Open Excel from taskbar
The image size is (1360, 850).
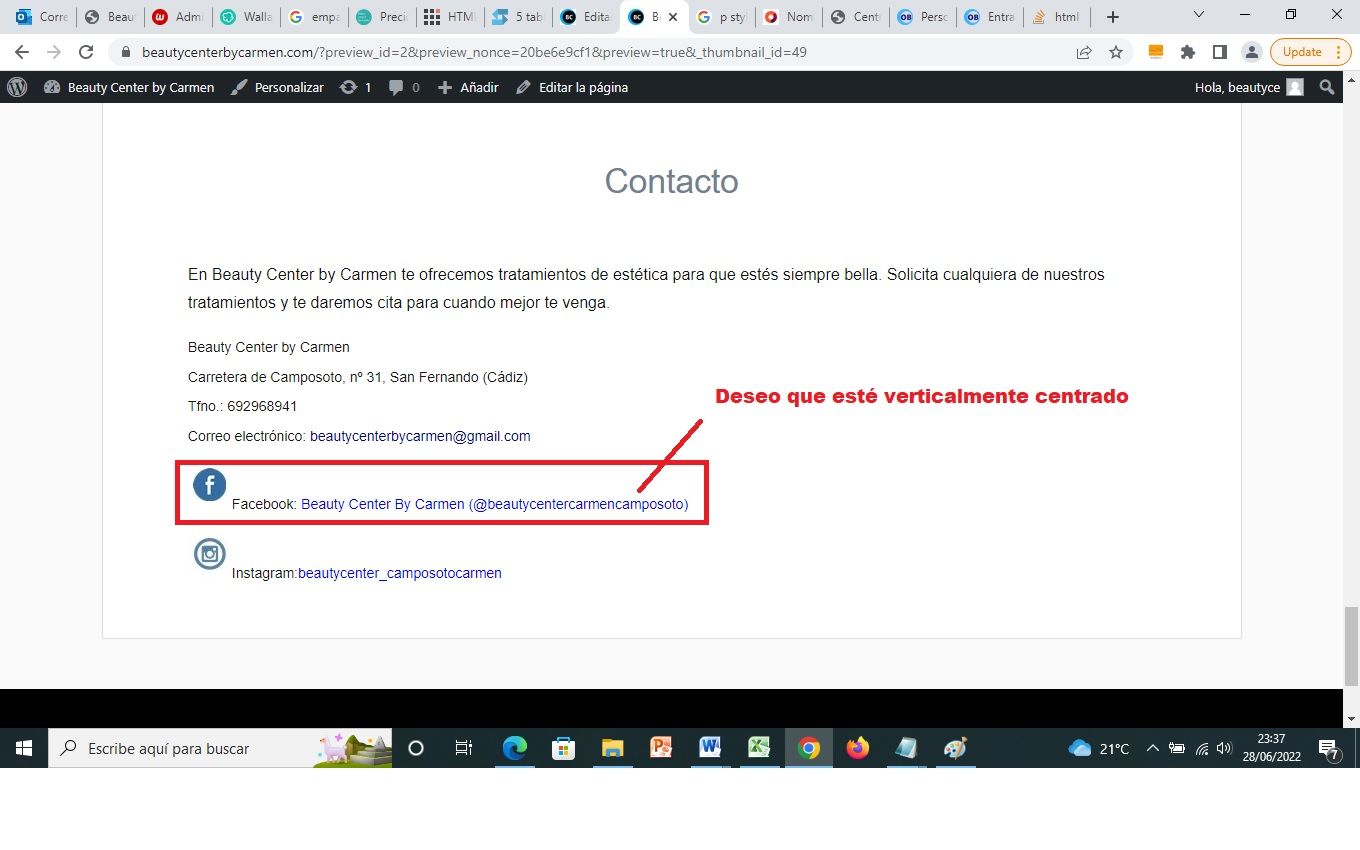759,748
